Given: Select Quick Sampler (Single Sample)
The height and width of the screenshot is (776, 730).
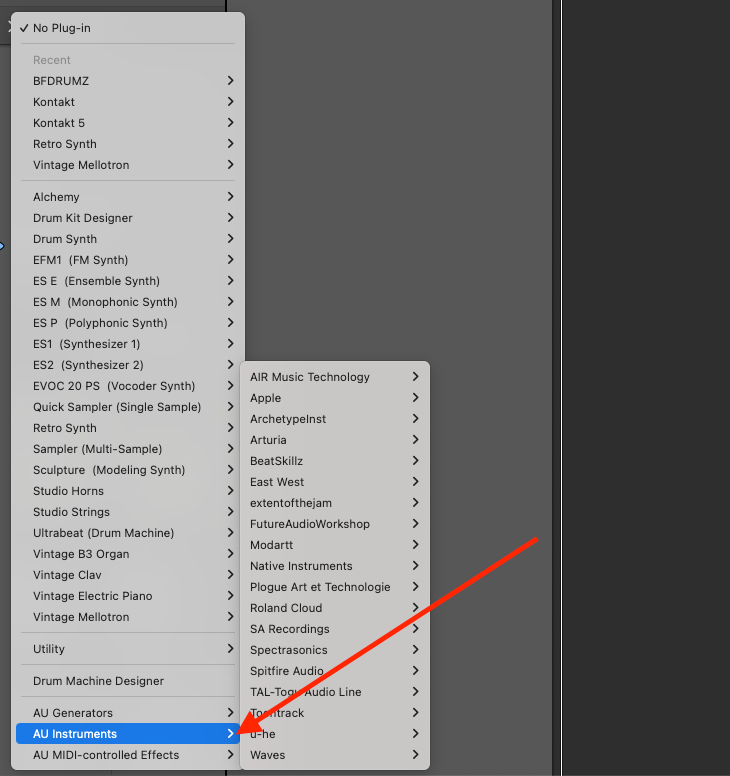Looking at the screenshot, I should pyautogui.click(x=128, y=407).
